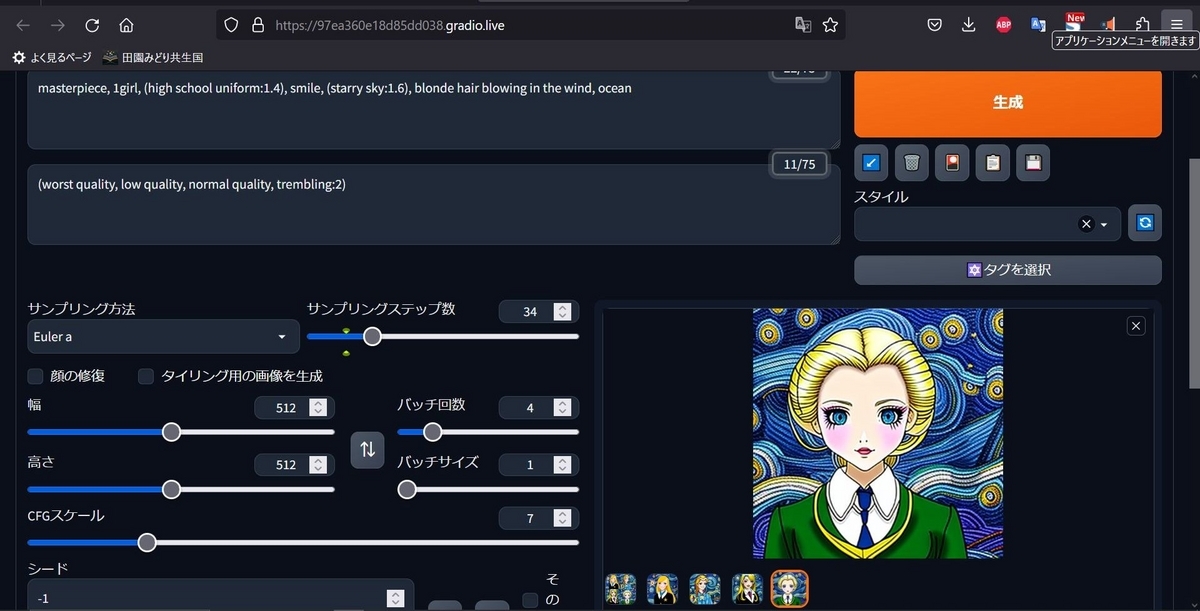The image size is (1200, 611).
Task: Click the blue arrow read-parameters icon
Action: [x=870, y=162]
